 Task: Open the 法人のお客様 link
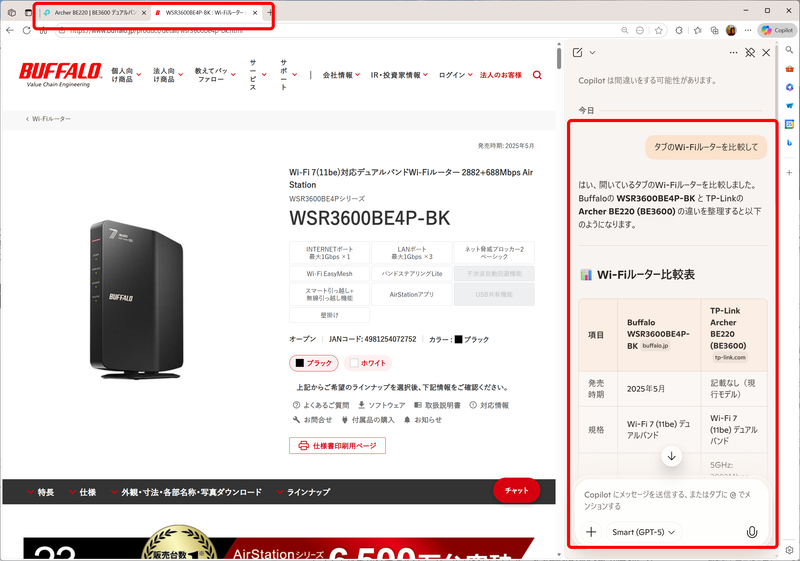point(501,75)
